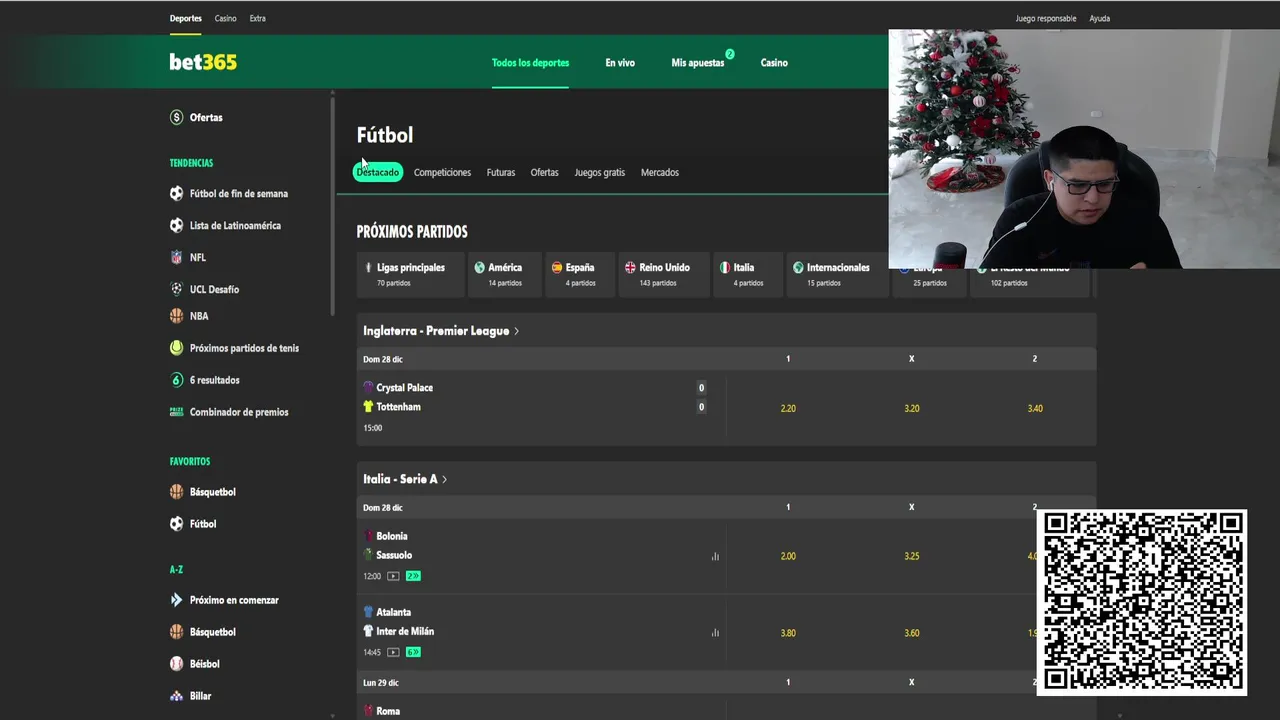Click tennis ball icon for Próximos partidos de tenis

[177, 348]
